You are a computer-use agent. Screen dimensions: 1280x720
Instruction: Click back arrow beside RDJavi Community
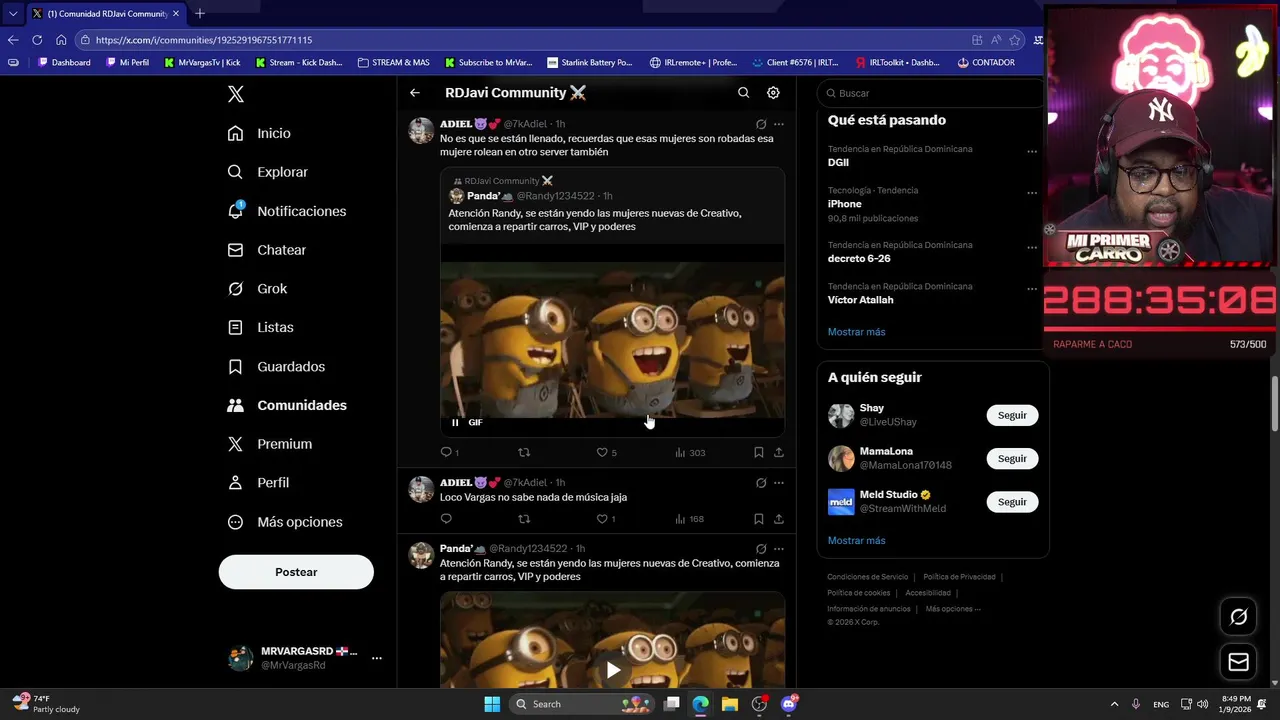415,93
